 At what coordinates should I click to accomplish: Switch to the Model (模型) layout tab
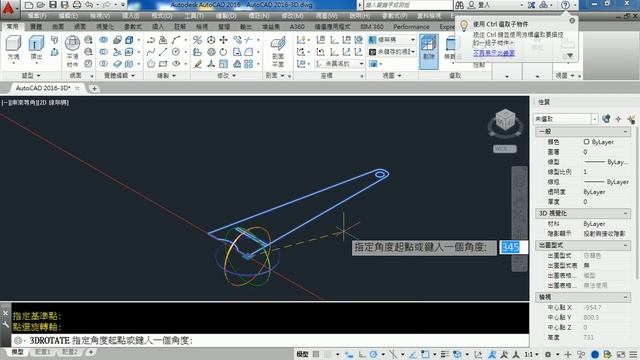[x=18, y=352]
